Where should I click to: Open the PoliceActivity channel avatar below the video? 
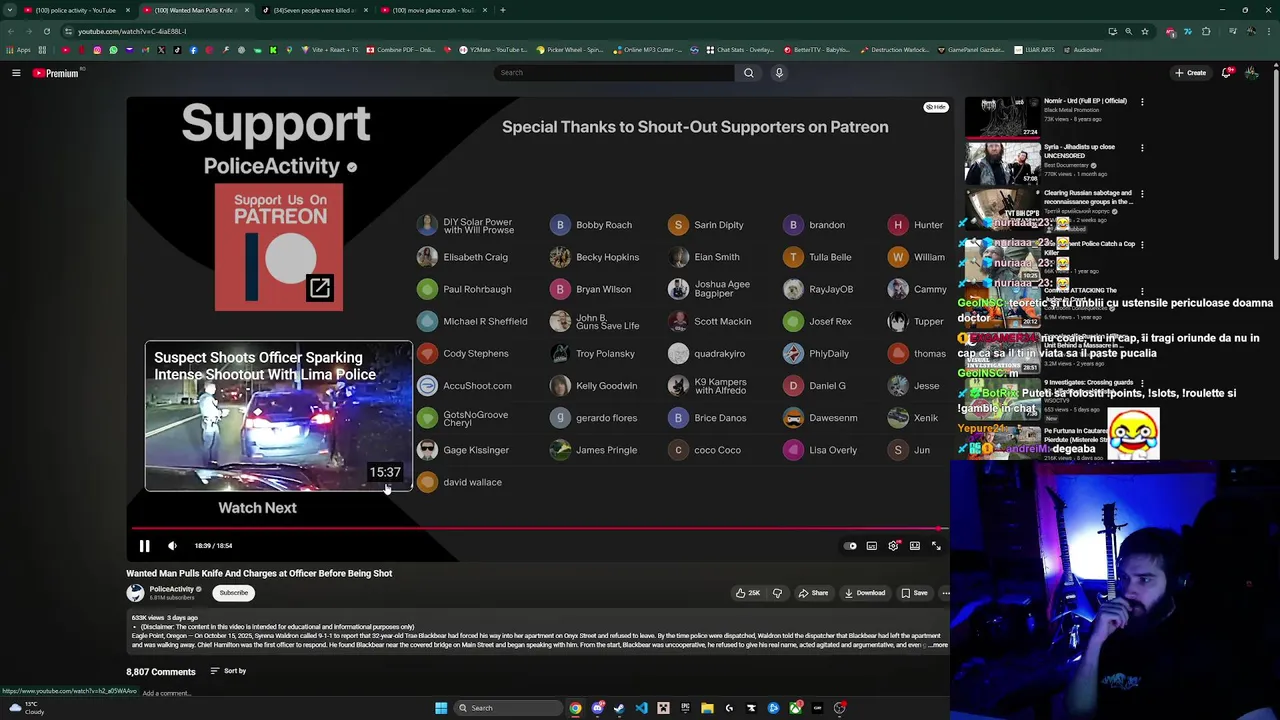coord(135,593)
